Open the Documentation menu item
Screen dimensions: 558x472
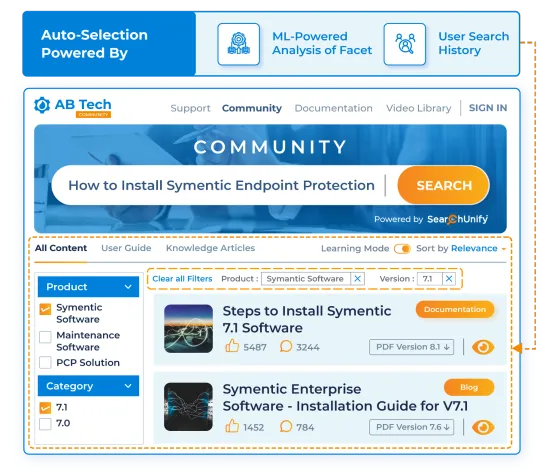(333, 108)
